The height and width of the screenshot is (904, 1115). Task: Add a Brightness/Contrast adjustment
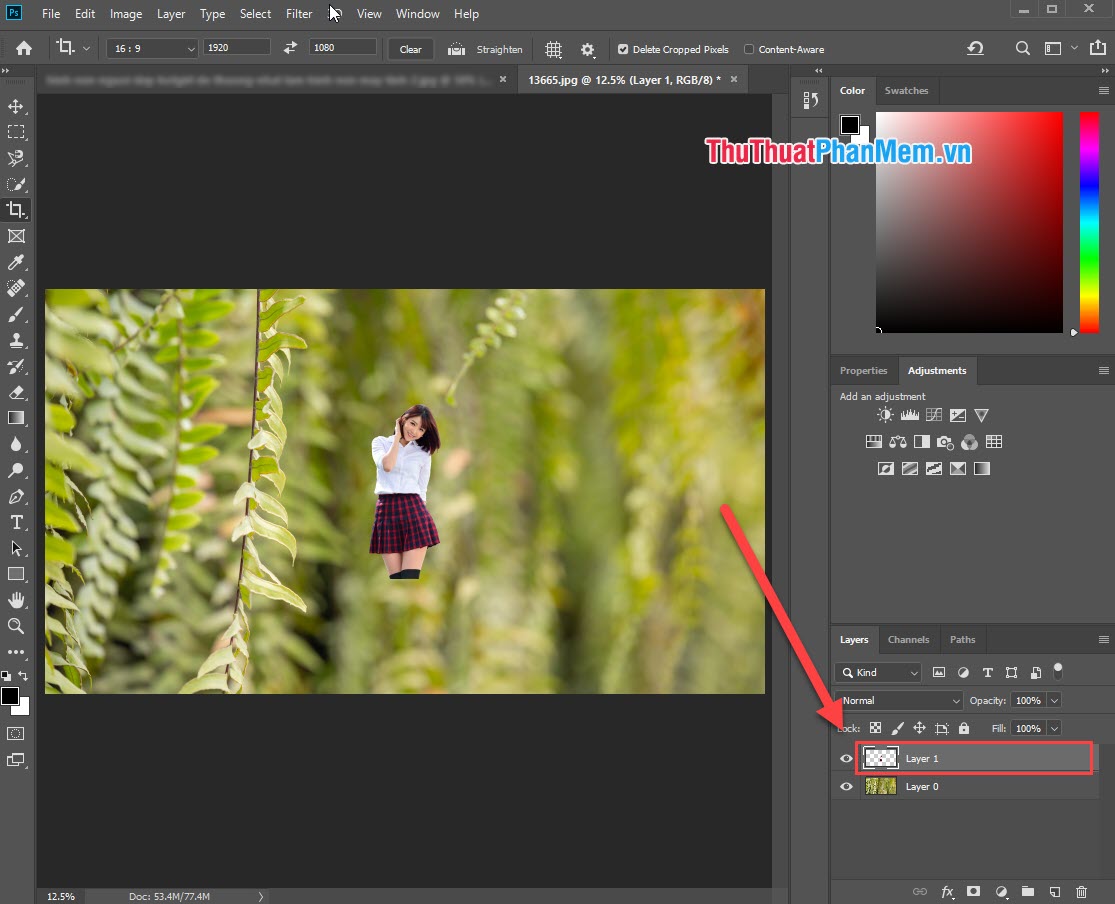884,414
